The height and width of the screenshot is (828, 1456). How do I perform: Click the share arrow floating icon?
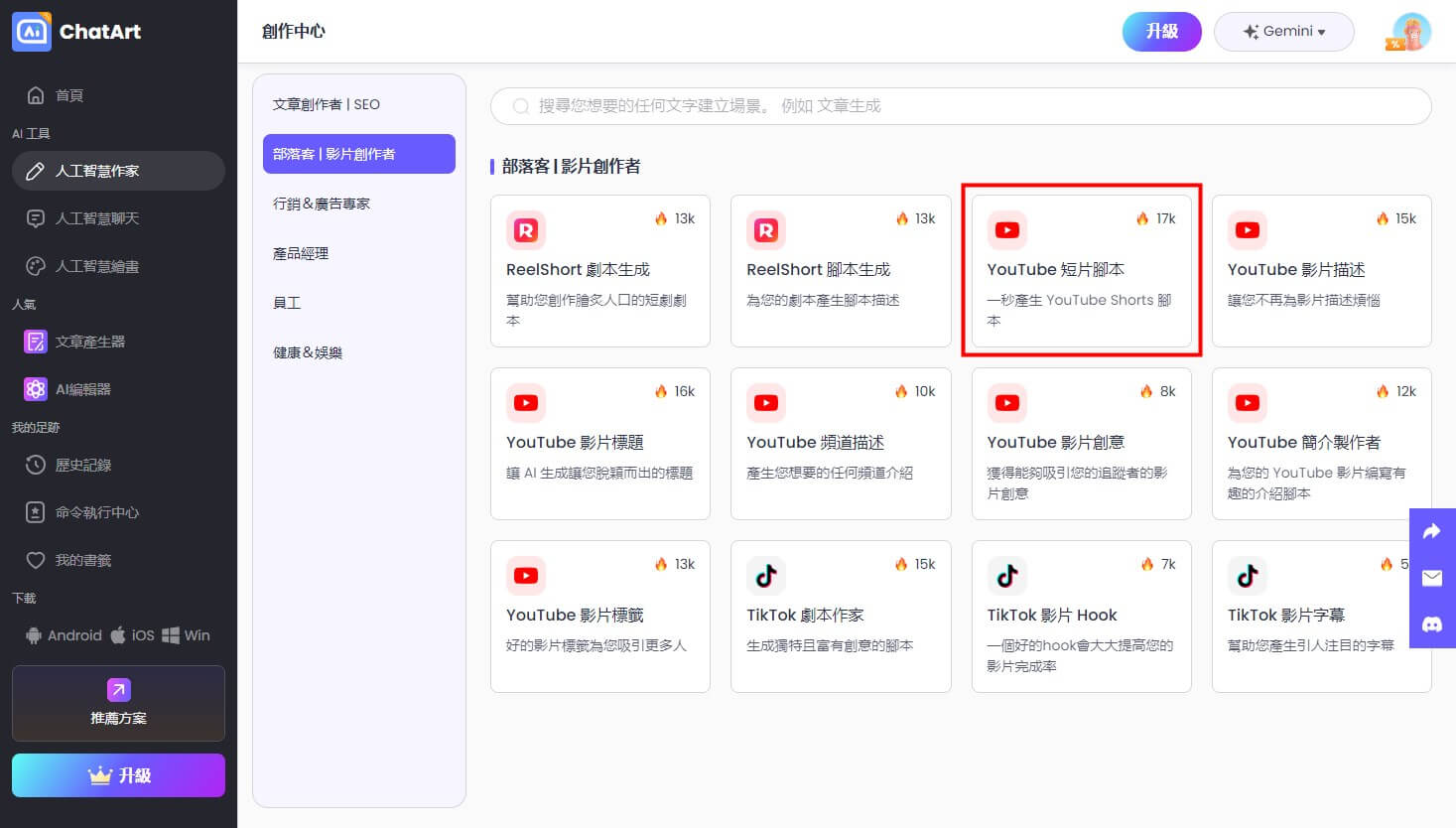tap(1432, 532)
